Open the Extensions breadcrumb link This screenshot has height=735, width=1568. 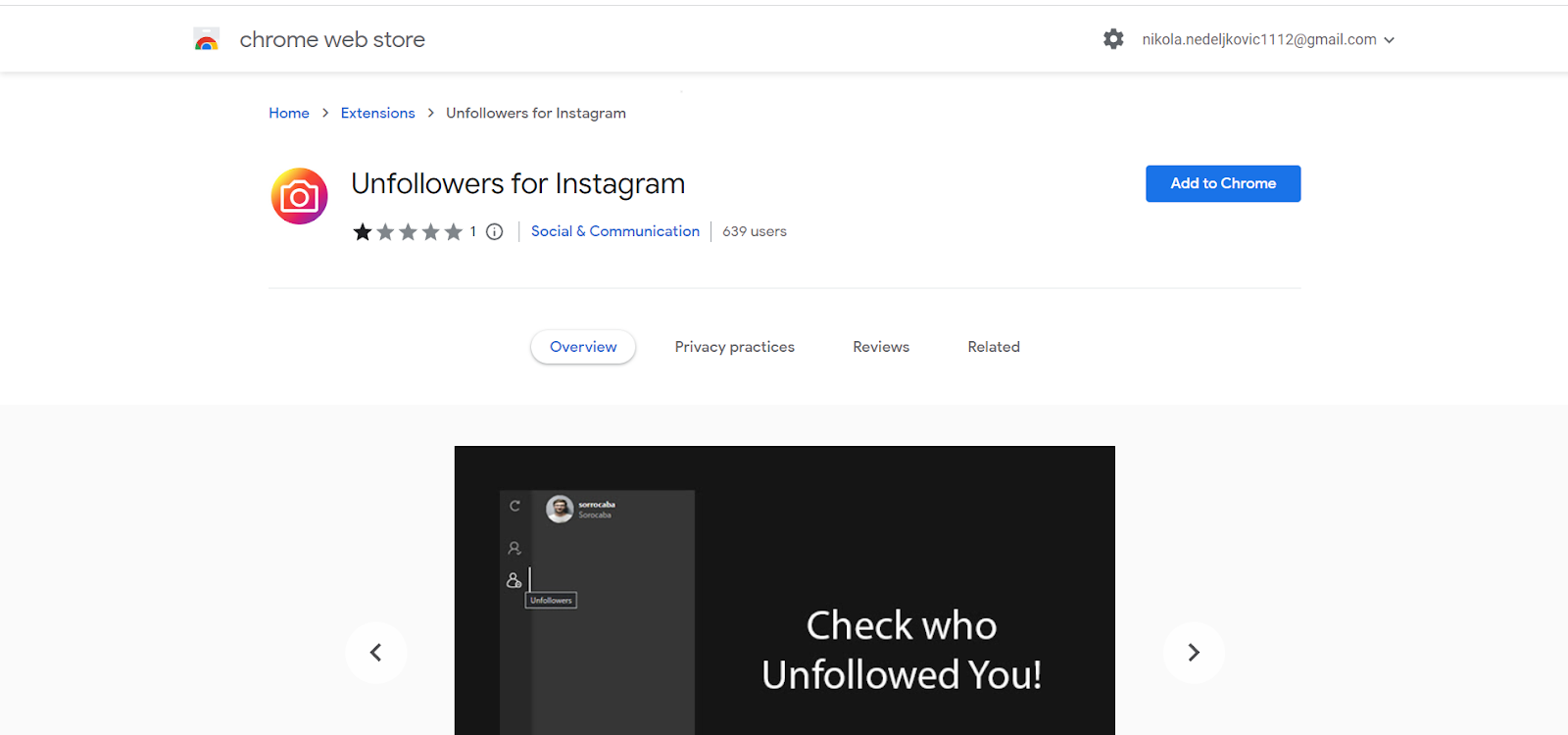378,114
